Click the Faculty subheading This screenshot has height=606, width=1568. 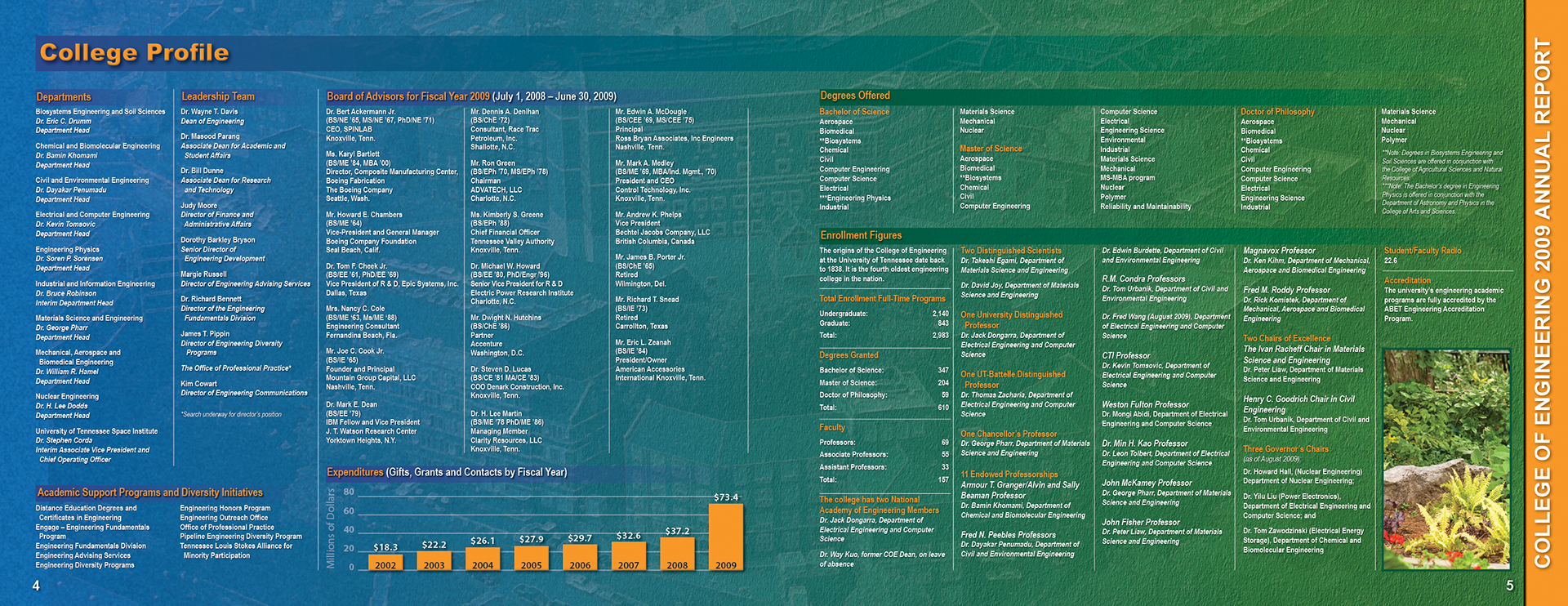832,428
